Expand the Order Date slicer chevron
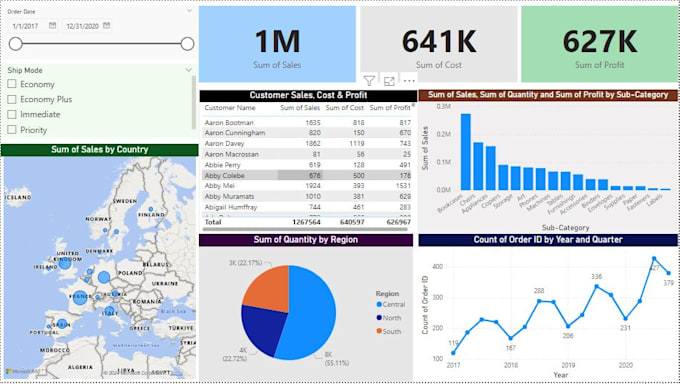 [189, 11]
